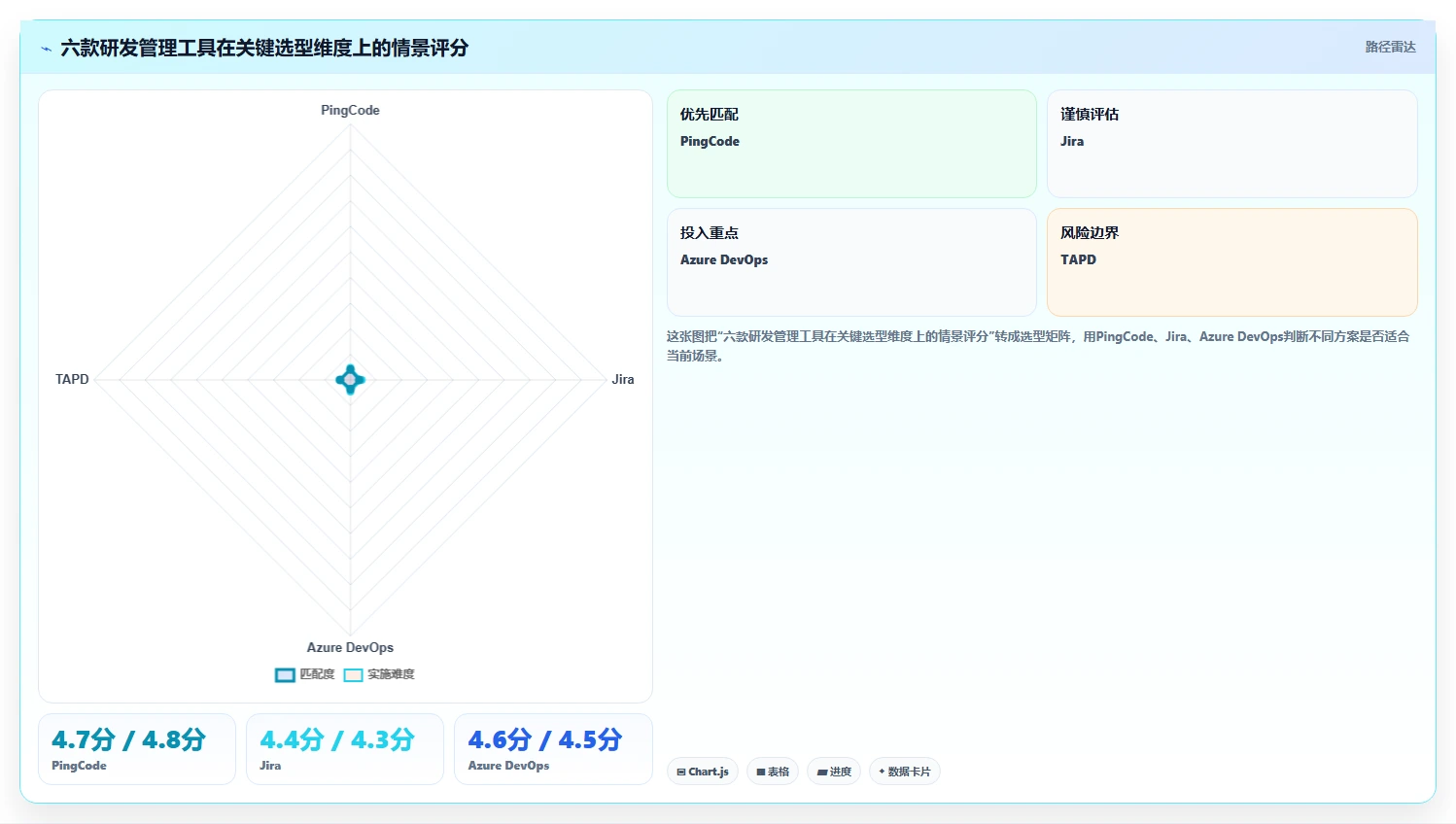Toggle the 实施难度 legend swatch
Image resolution: width=1456 pixels, height=824 pixels.
click(353, 674)
